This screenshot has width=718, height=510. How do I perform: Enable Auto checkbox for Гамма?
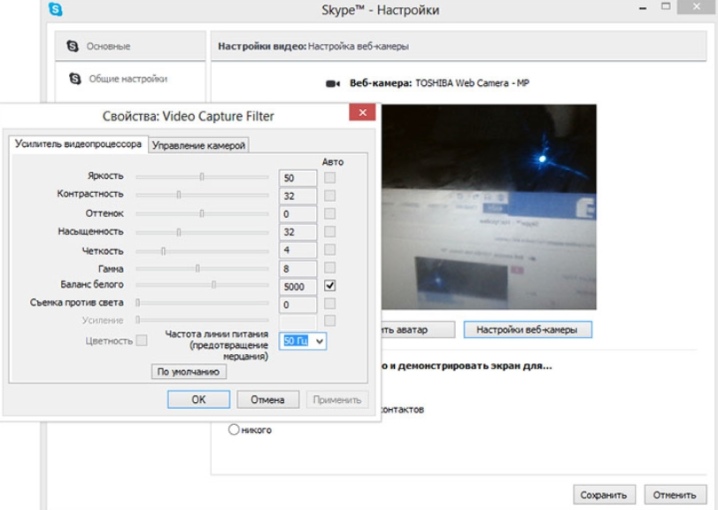330,267
